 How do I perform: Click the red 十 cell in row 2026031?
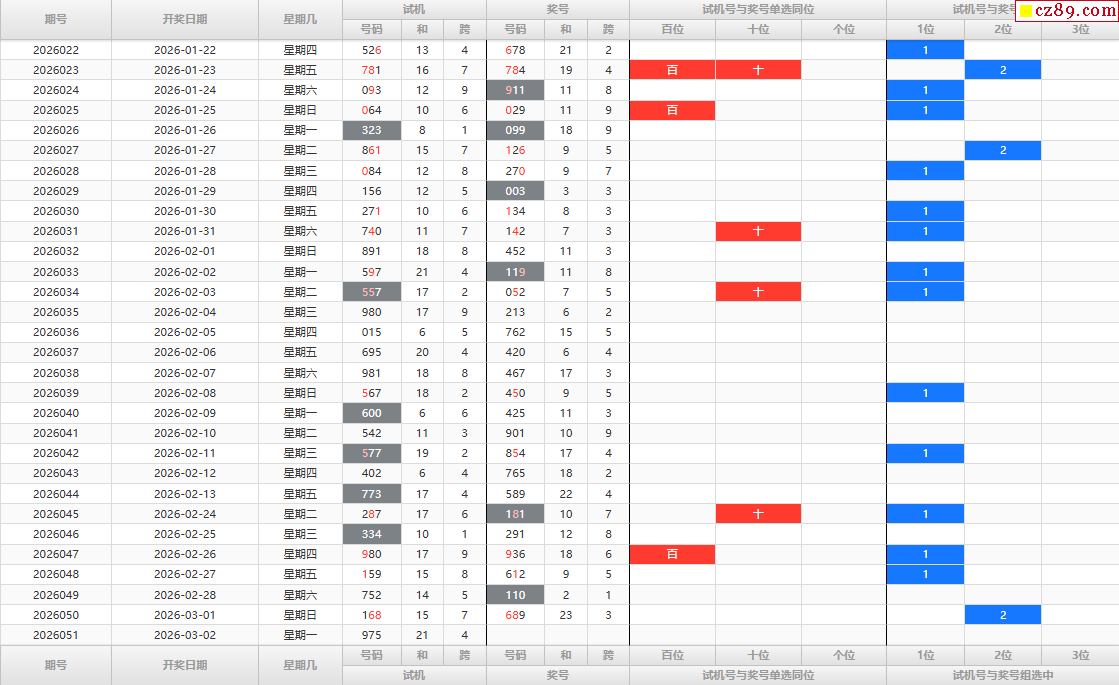[758, 231]
